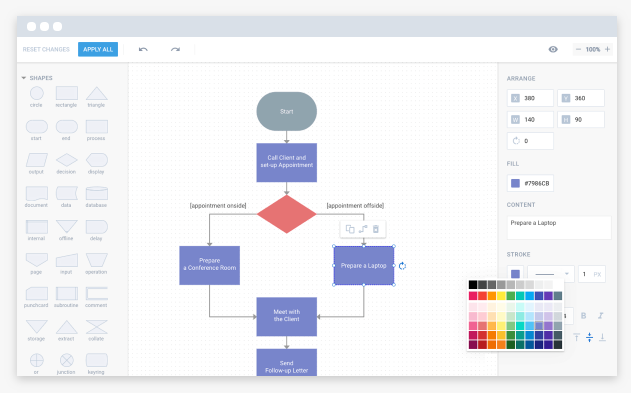Click the delete trash icon above selected block
This screenshot has width=631, height=393.
[x=376, y=229]
